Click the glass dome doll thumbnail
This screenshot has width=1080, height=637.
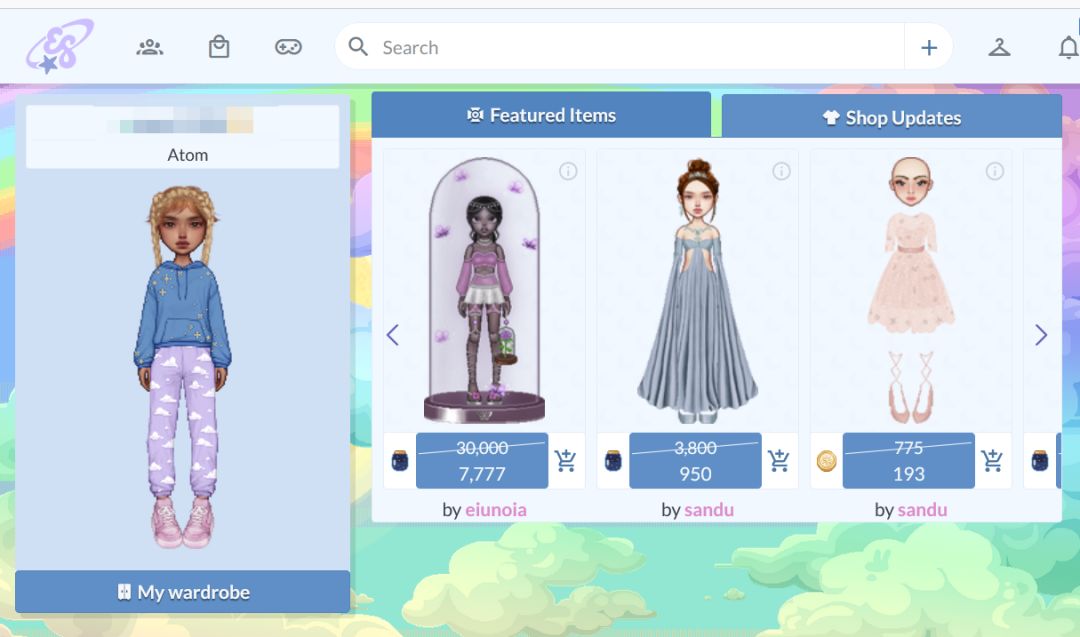pyautogui.click(x=484, y=289)
